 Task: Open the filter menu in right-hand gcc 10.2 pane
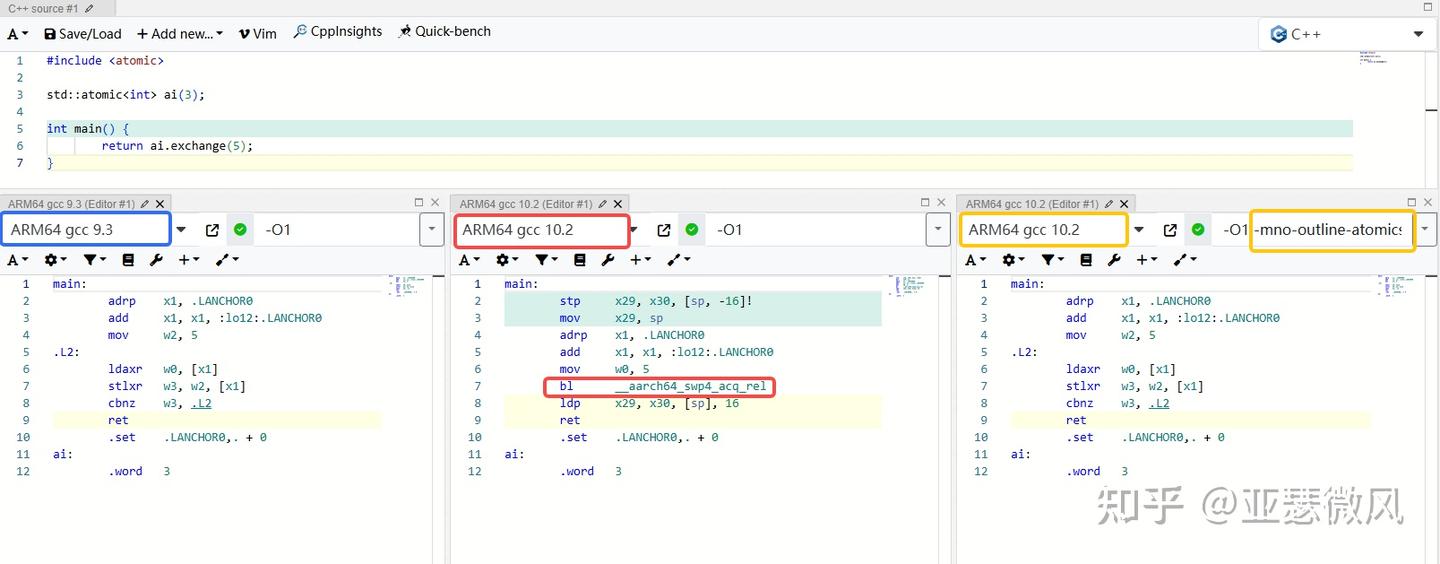pos(1052,260)
